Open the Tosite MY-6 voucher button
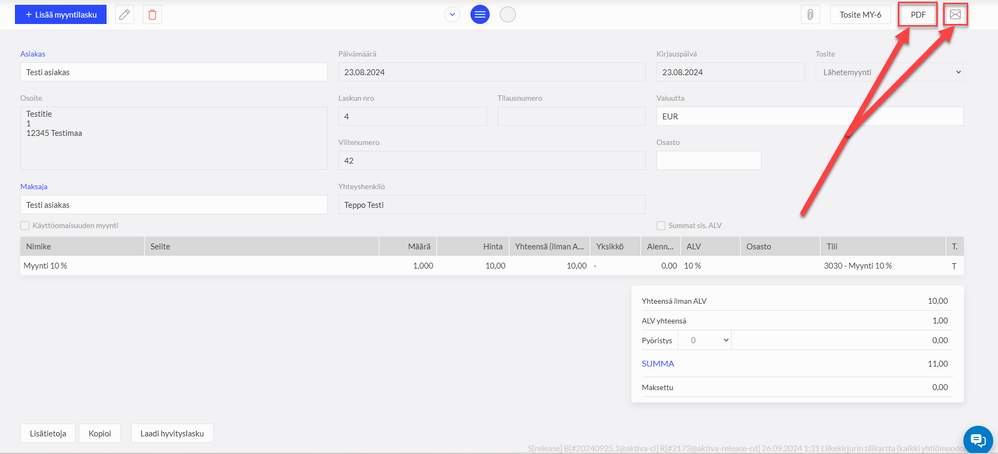 click(860, 15)
